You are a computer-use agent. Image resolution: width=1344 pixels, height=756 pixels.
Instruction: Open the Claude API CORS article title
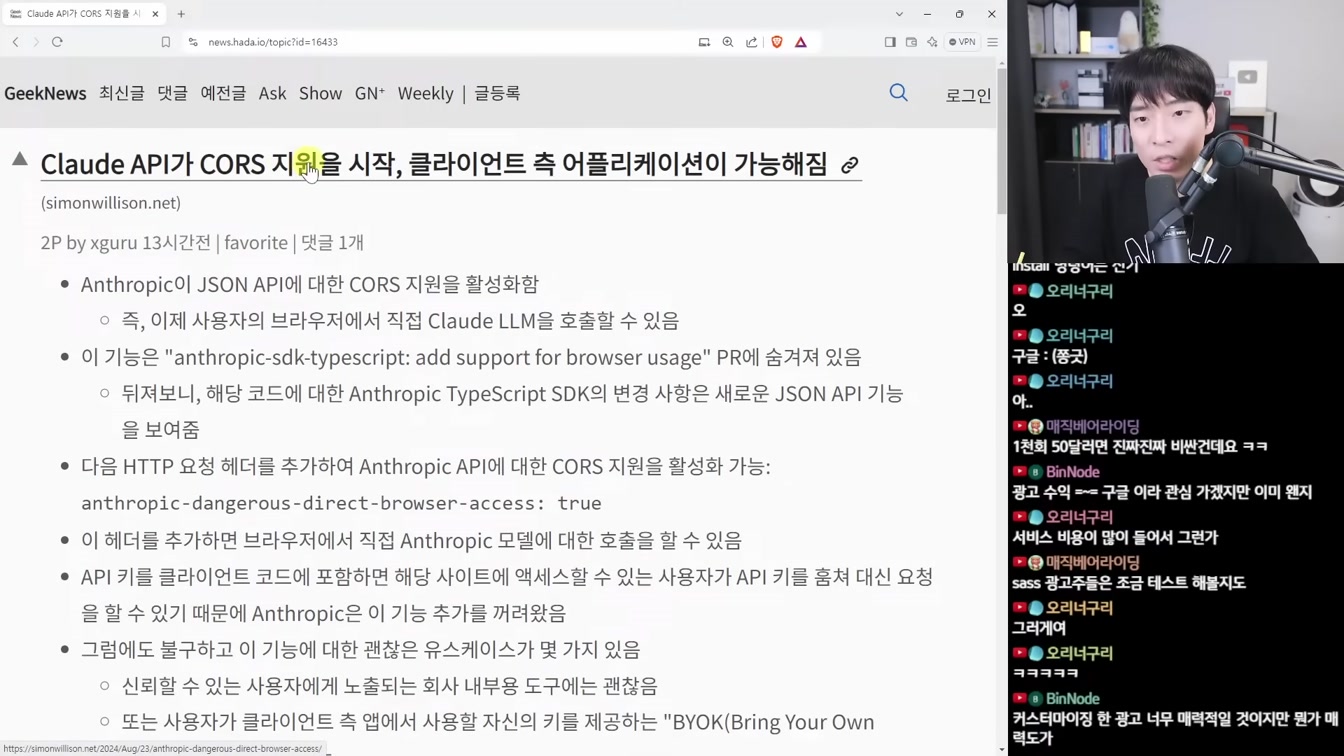[x=434, y=164]
